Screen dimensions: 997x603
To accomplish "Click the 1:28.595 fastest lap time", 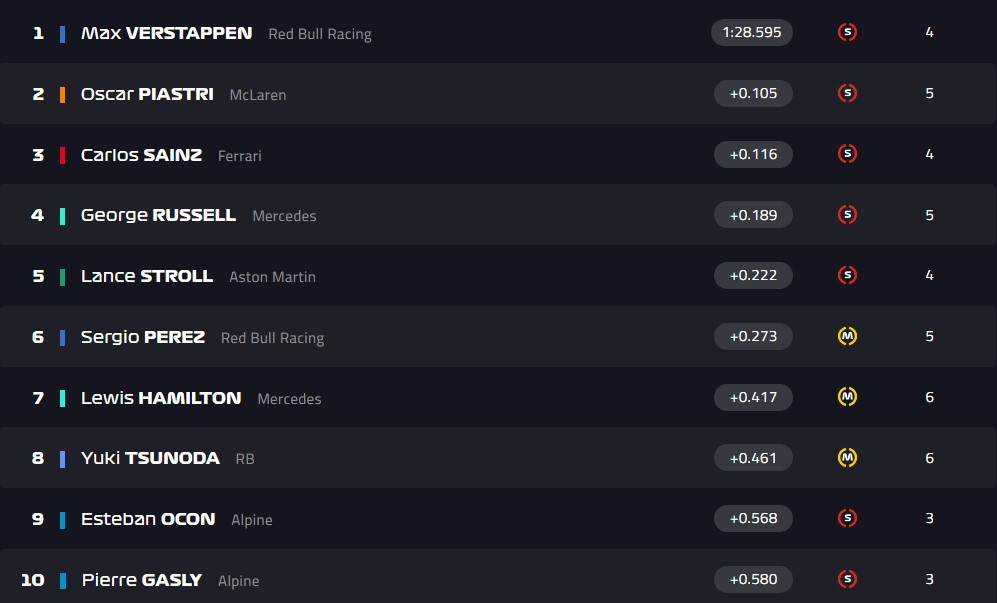I will (752, 33).
